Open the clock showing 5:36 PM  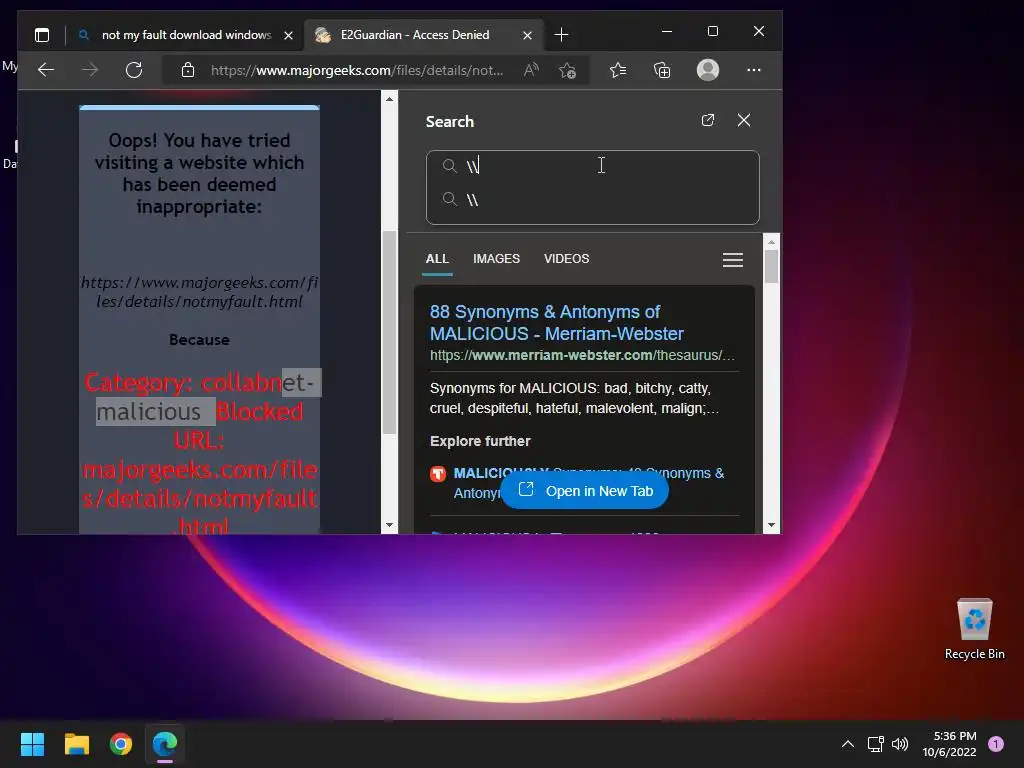[950, 744]
